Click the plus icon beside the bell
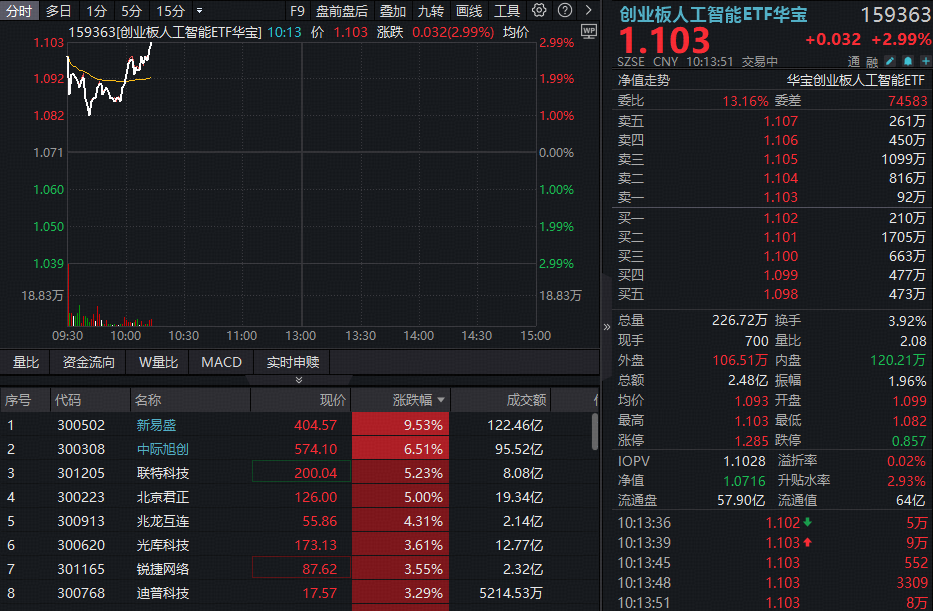The width and height of the screenshot is (933, 611). (x=925, y=61)
